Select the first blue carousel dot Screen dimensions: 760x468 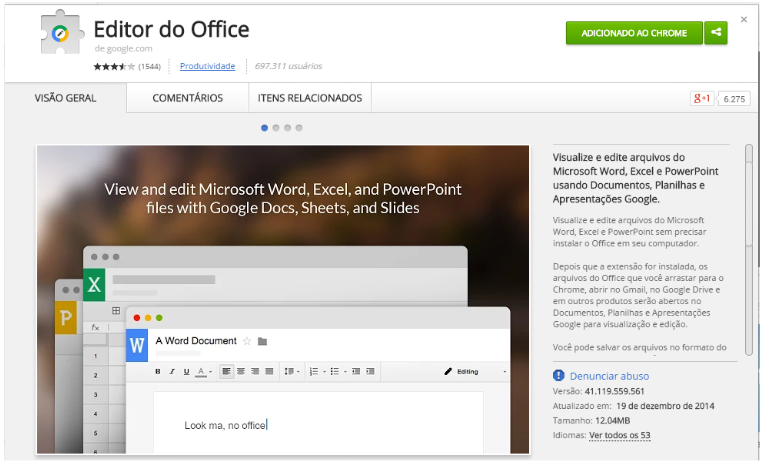click(264, 128)
